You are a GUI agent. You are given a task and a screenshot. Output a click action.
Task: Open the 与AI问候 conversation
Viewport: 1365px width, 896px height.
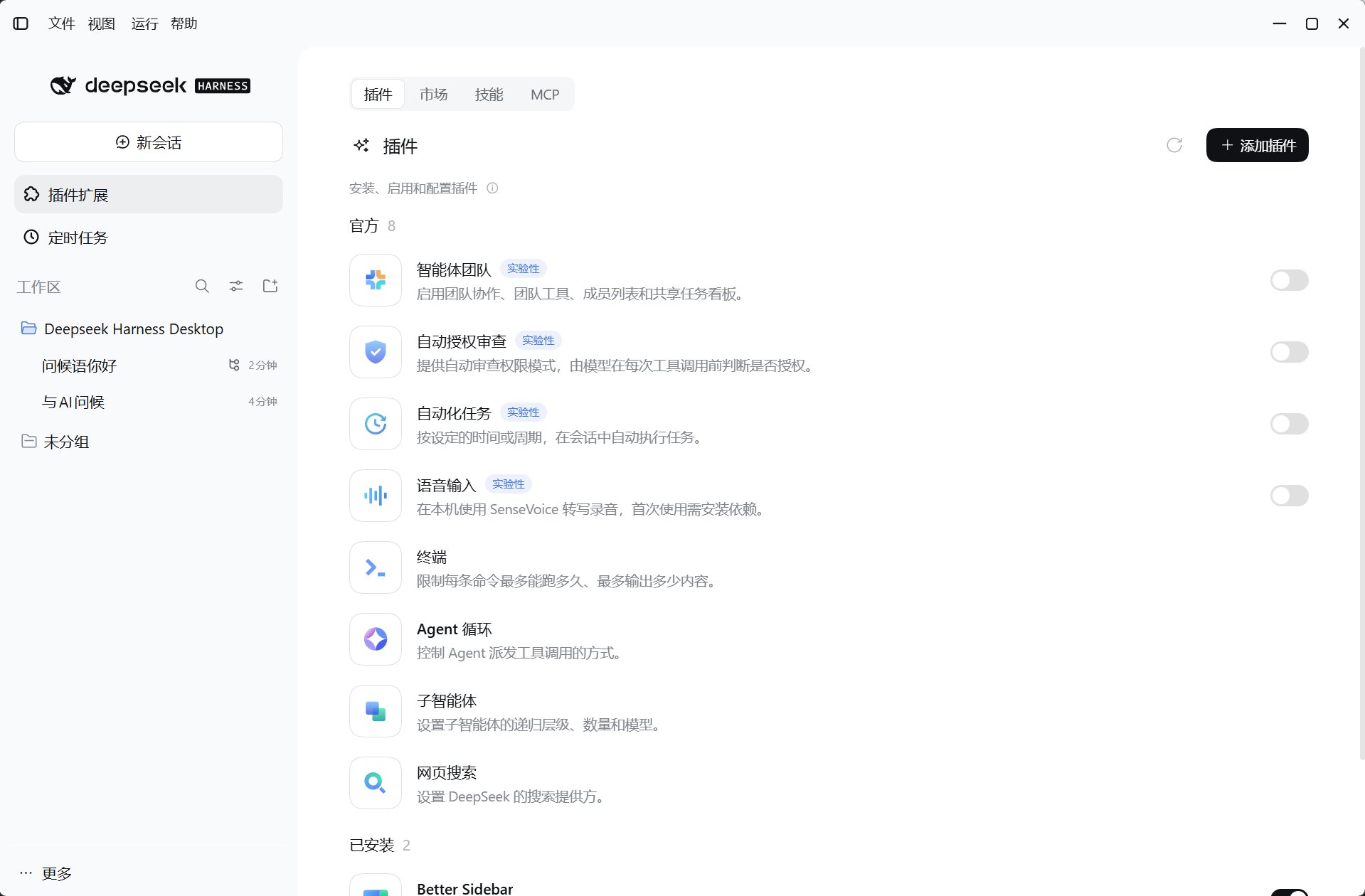click(x=149, y=402)
